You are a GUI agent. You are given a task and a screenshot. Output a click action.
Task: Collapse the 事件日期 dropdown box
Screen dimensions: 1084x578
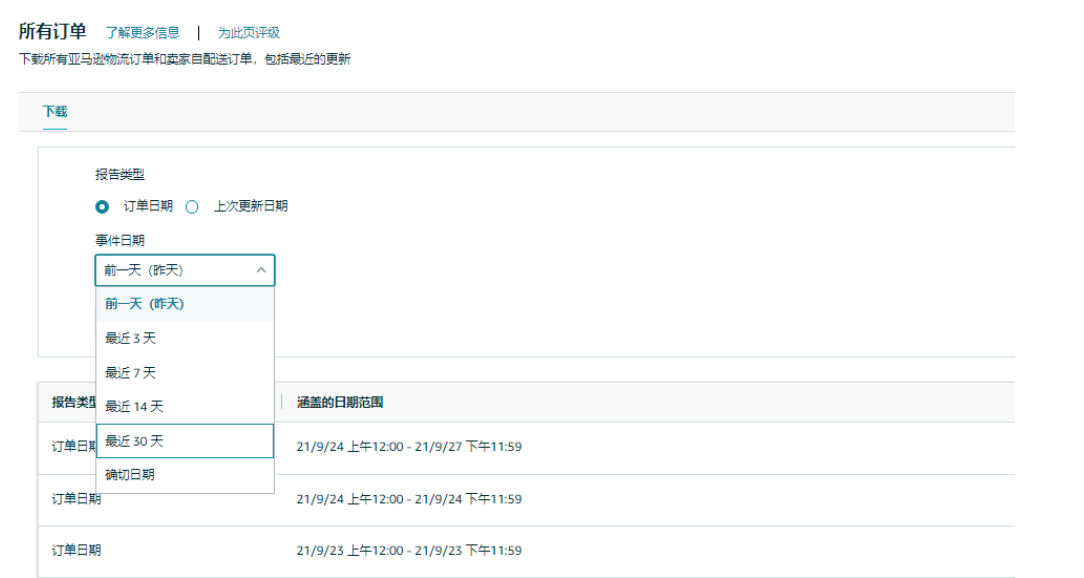[x=185, y=270]
